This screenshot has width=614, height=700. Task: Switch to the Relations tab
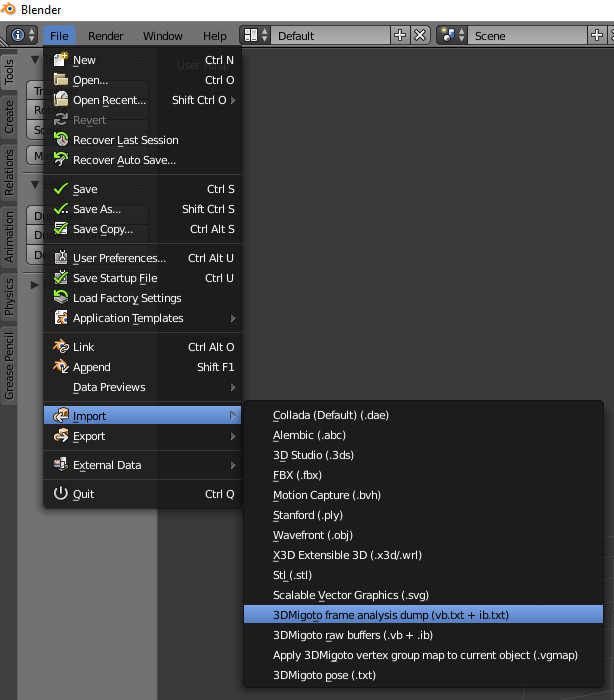click(x=8, y=172)
